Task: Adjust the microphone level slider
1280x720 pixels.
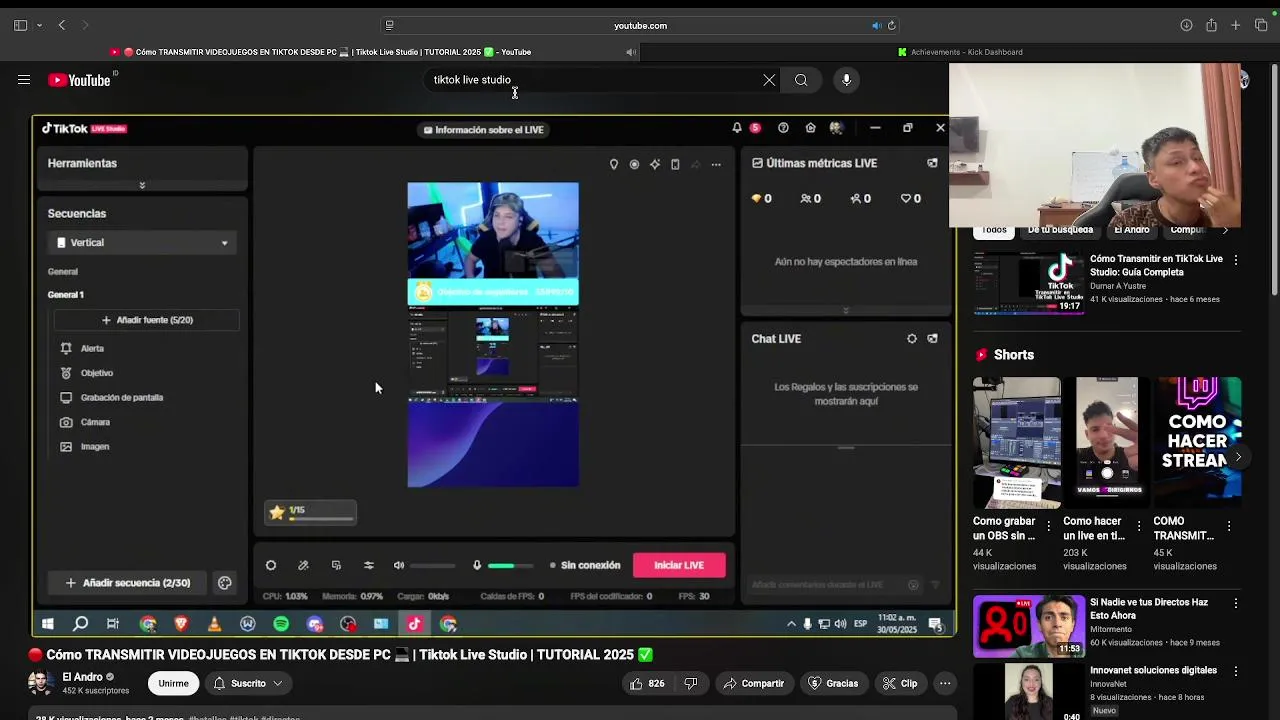Action: (x=510, y=566)
